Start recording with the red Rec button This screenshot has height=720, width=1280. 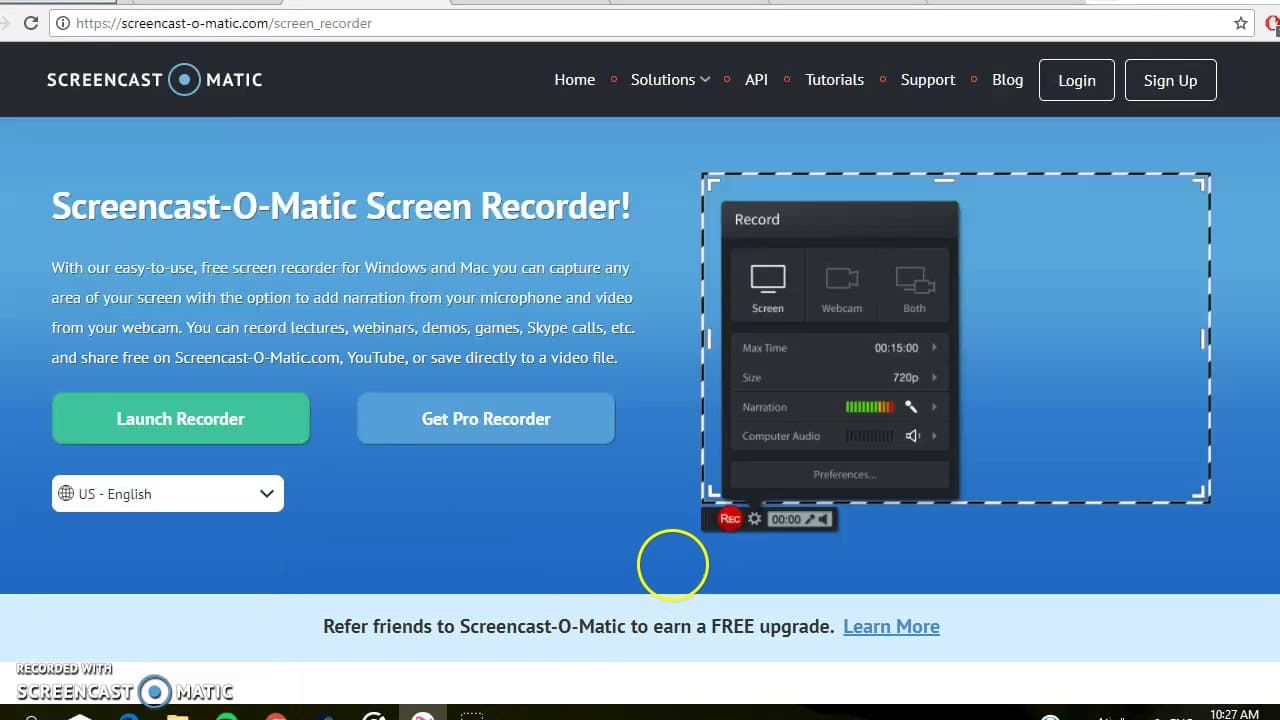(730, 519)
